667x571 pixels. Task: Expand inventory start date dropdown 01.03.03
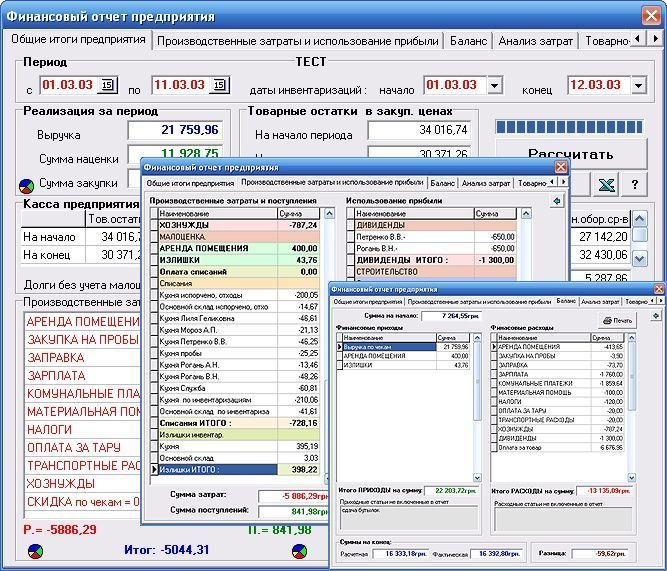pos(494,85)
